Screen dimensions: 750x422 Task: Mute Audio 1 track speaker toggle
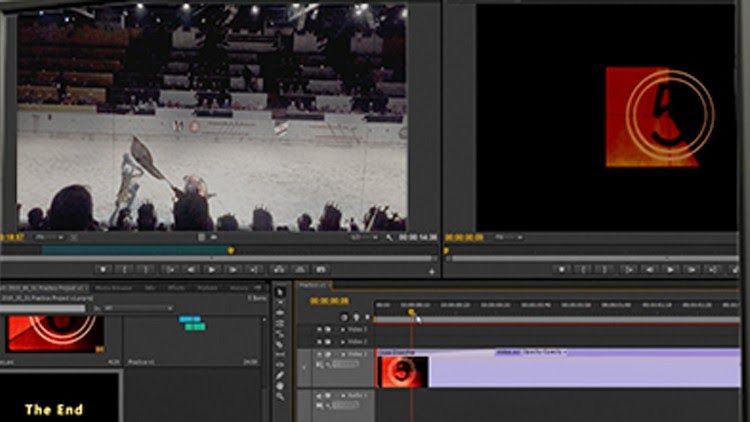pyautogui.click(x=320, y=396)
